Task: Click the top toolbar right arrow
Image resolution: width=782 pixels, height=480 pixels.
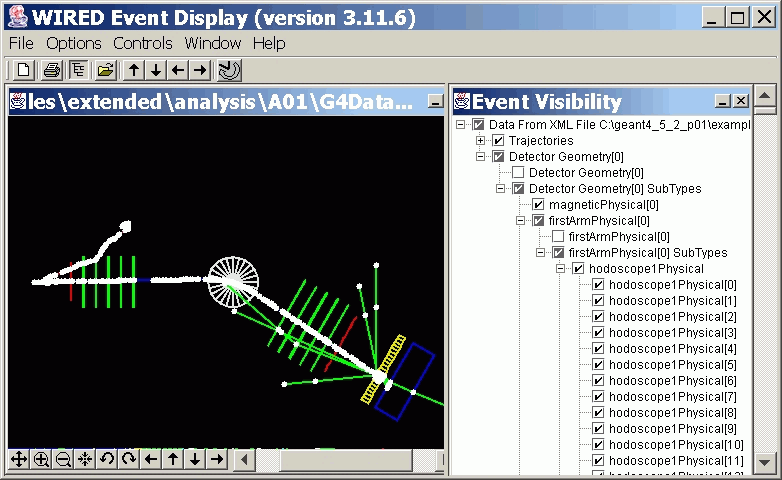Action: [x=199, y=70]
